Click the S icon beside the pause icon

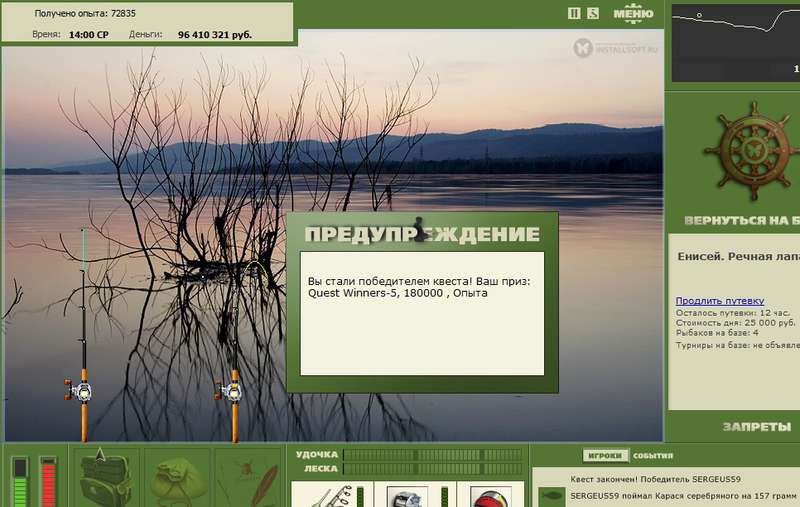click(593, 14)
